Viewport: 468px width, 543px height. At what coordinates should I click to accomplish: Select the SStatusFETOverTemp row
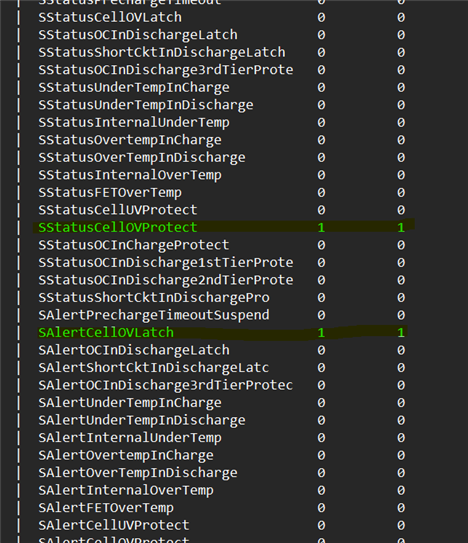[110, 193]
